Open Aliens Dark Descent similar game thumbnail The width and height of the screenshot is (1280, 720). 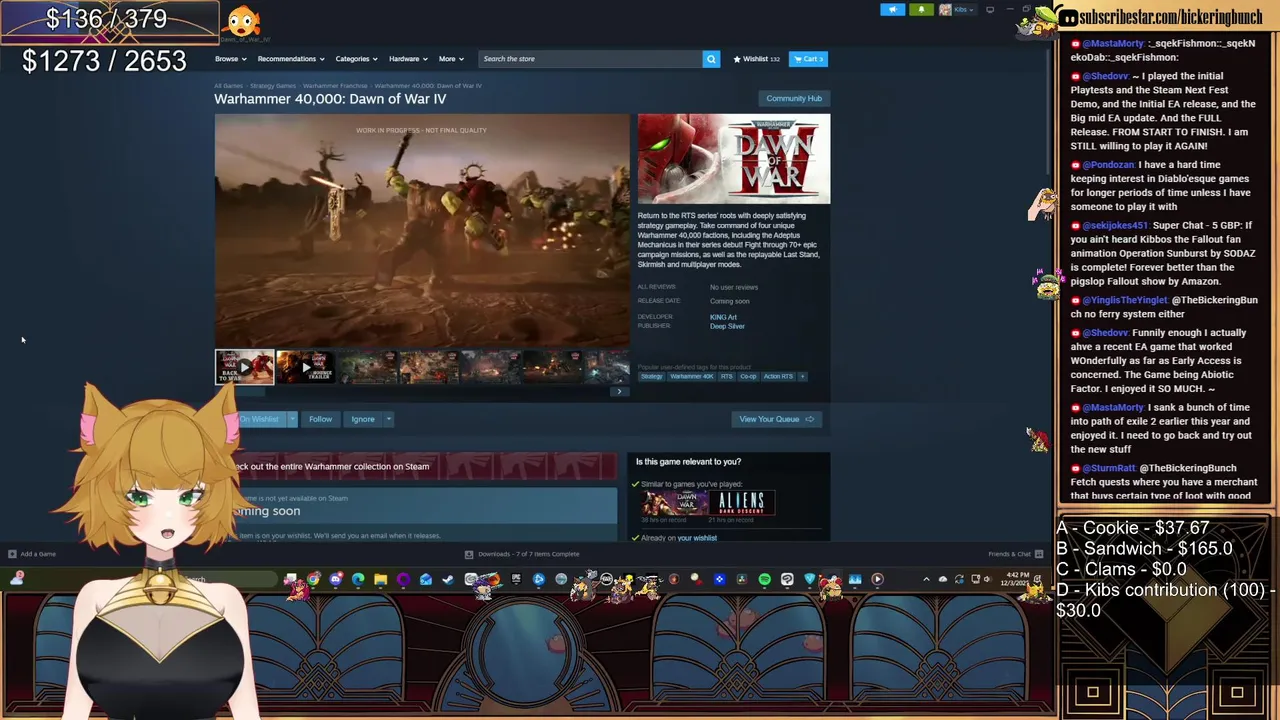[742, 502]
